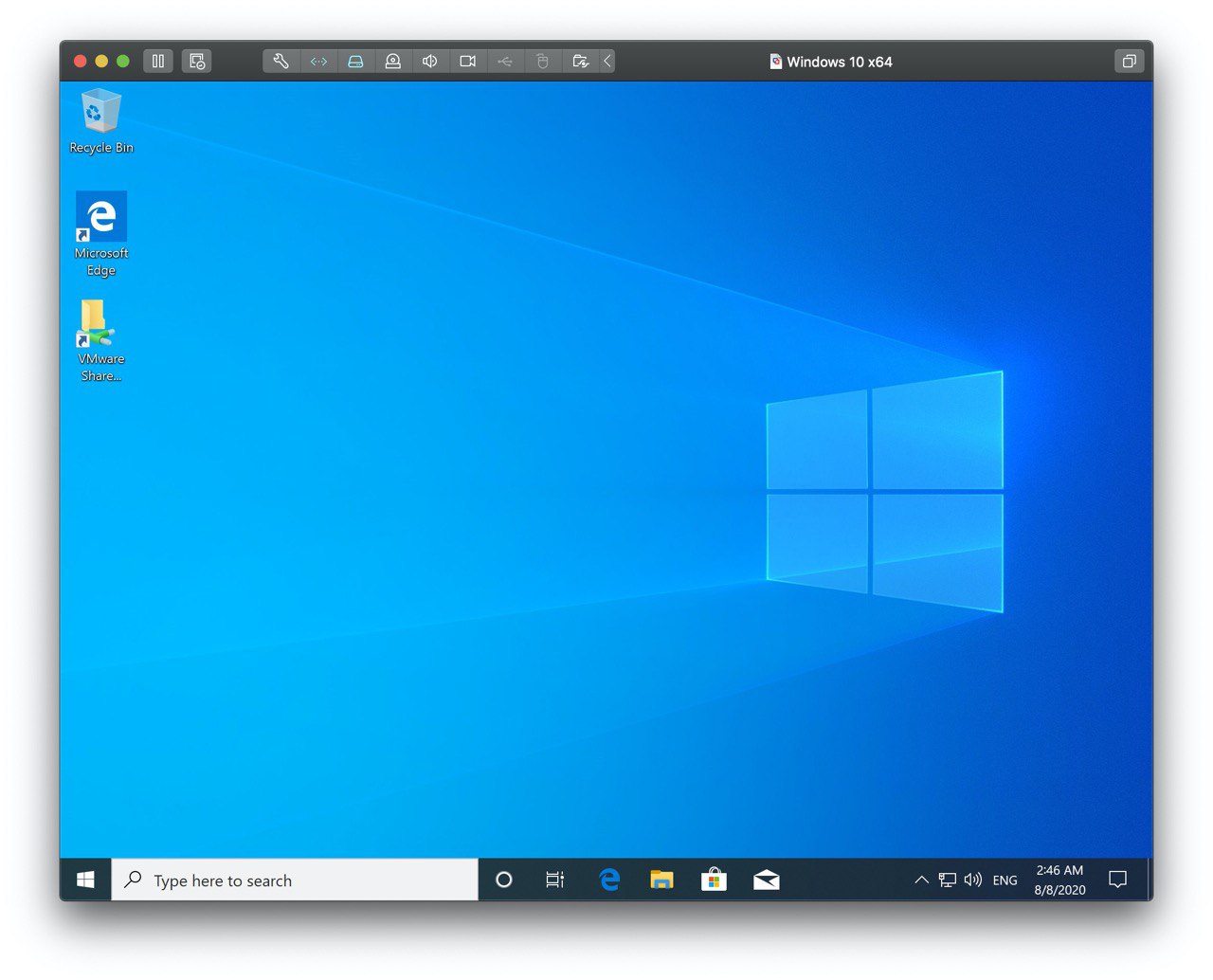This screenshot has height=980, width=1213.
Task: Click the Type here to search box
Action: pos(295,880)
